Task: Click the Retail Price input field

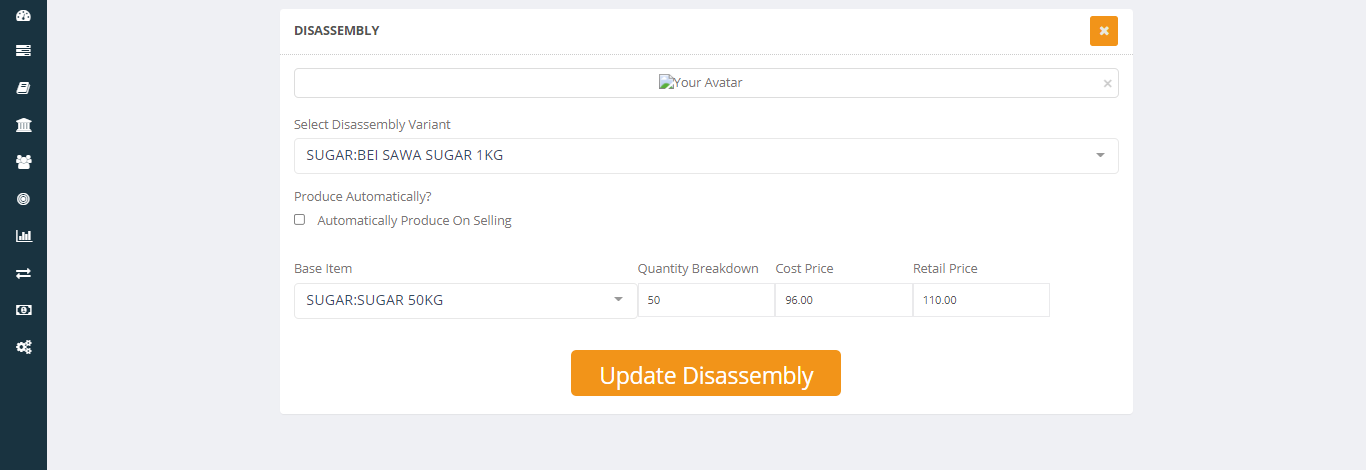Action: [981, 300]
